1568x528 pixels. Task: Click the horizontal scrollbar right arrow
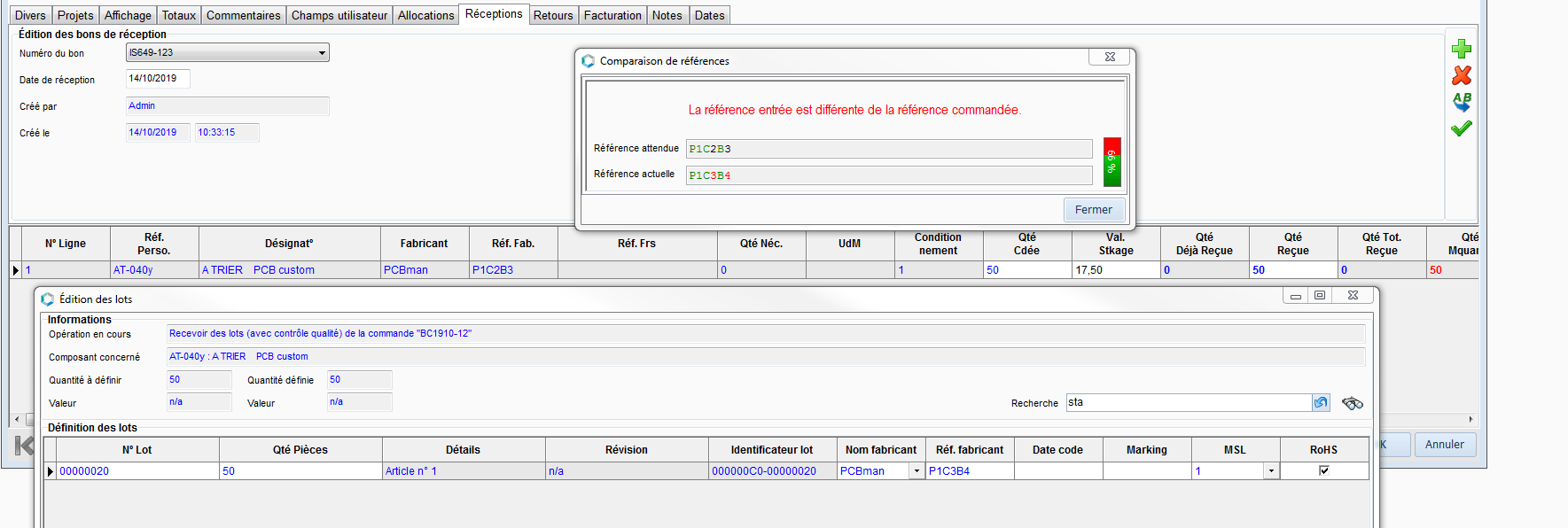click(x=1470, y=419)
